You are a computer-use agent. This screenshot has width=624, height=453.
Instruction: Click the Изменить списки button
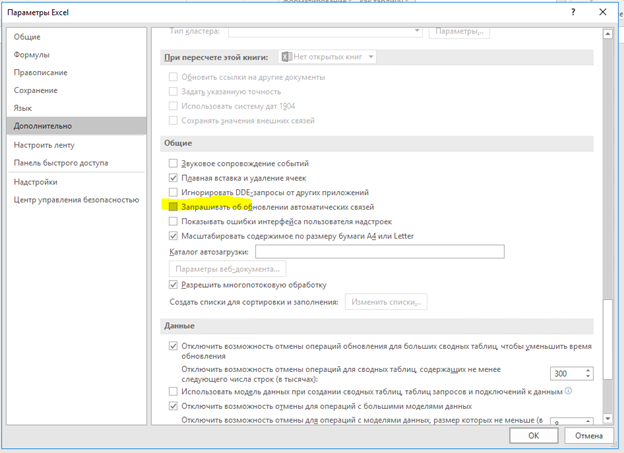coord(386,302)
